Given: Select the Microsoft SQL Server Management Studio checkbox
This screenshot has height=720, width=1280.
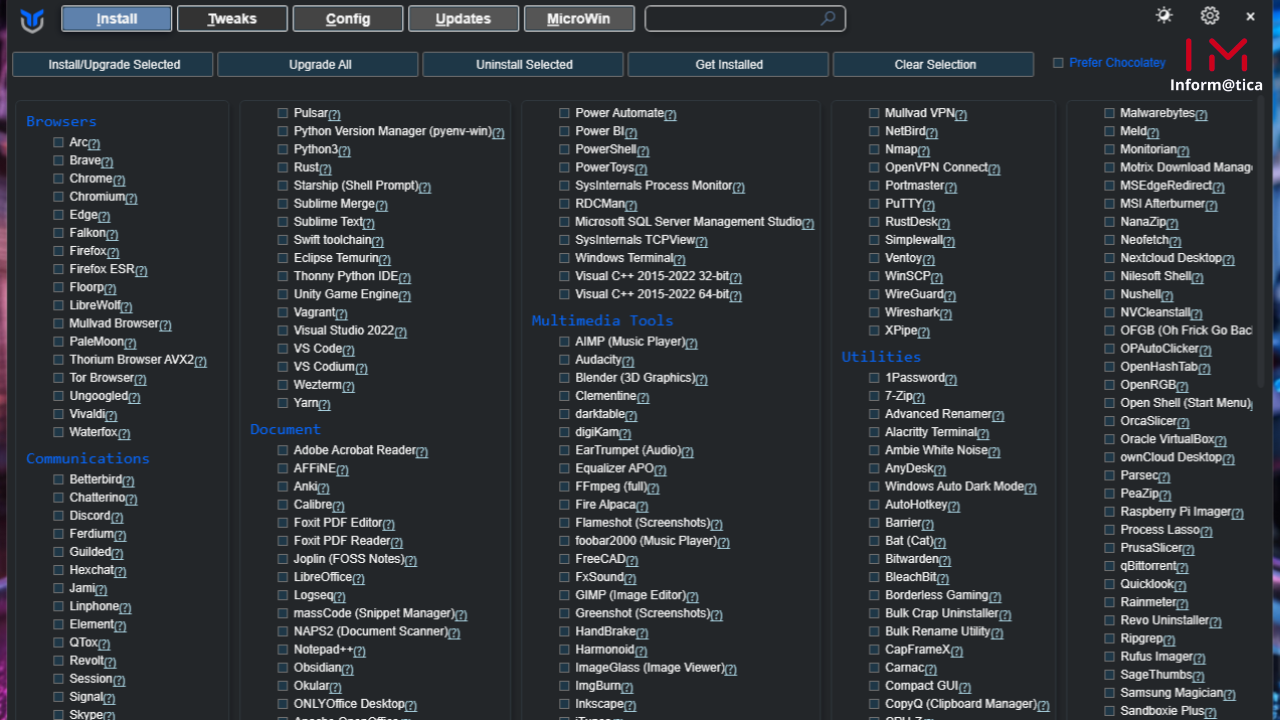Looking at the screenshot, I should pos(565,222).
